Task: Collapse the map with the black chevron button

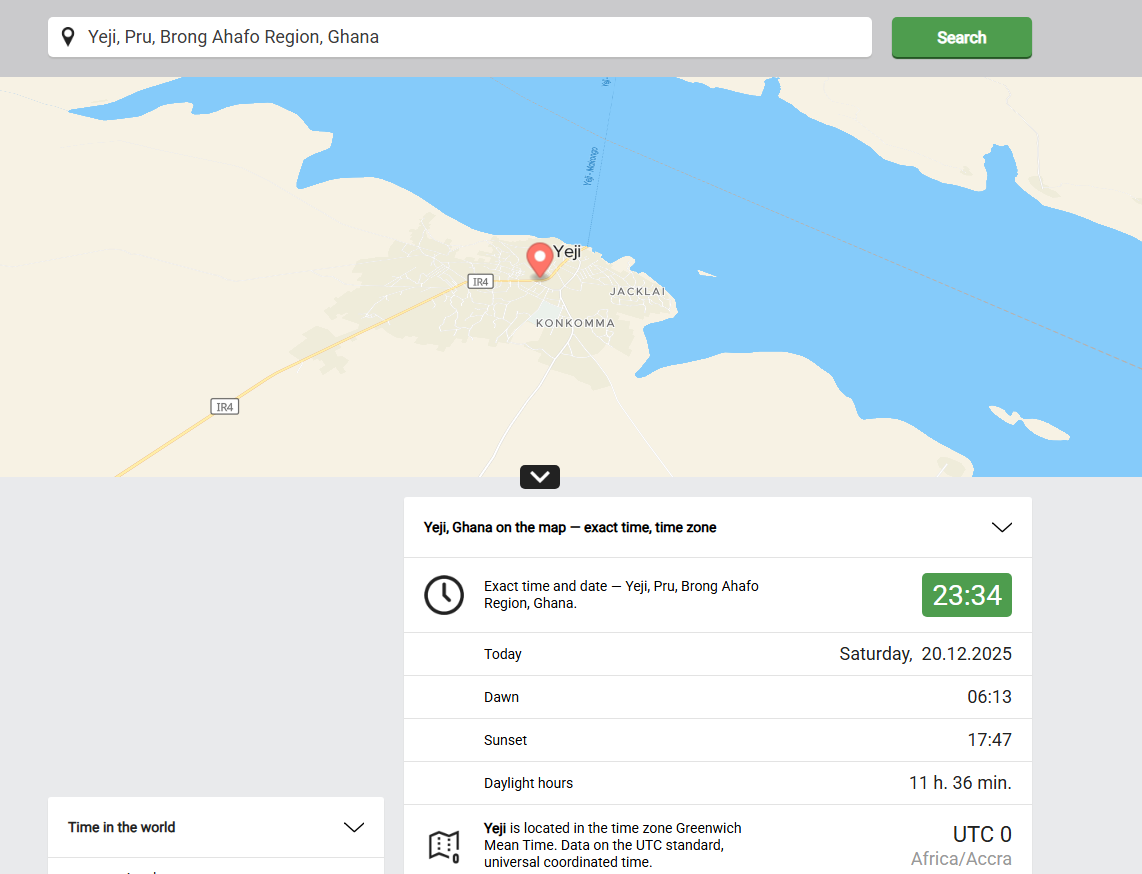Action: (540, 477)
